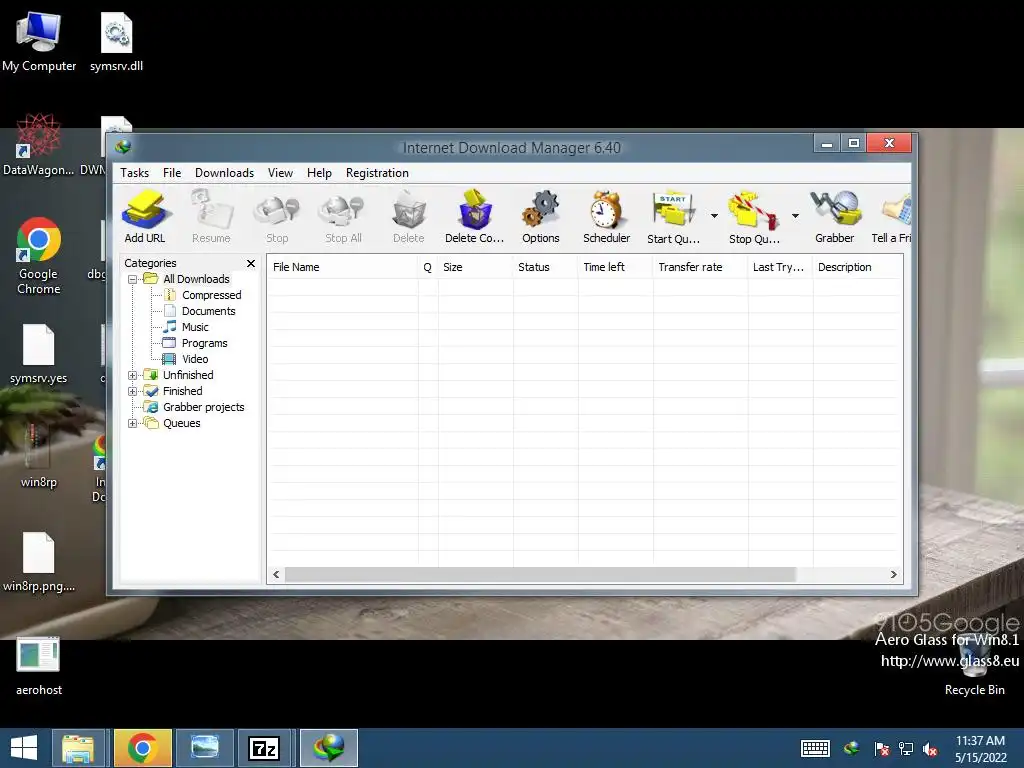Collapse the All Downloads tree node

point(133,280)
